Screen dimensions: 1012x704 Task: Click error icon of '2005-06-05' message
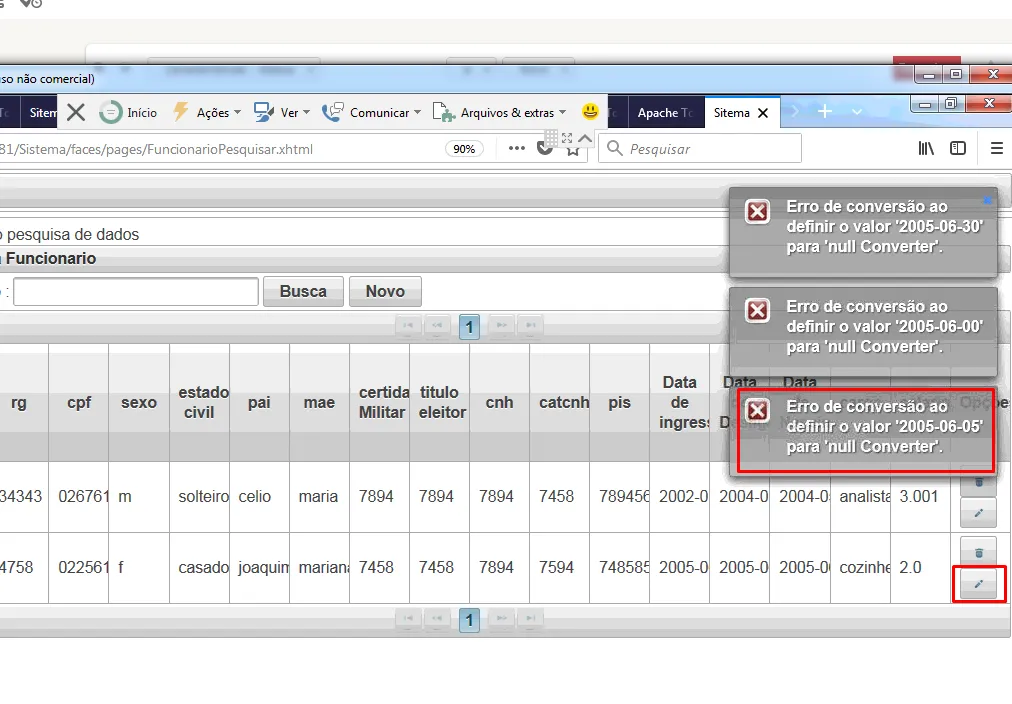tap(758, 410)
